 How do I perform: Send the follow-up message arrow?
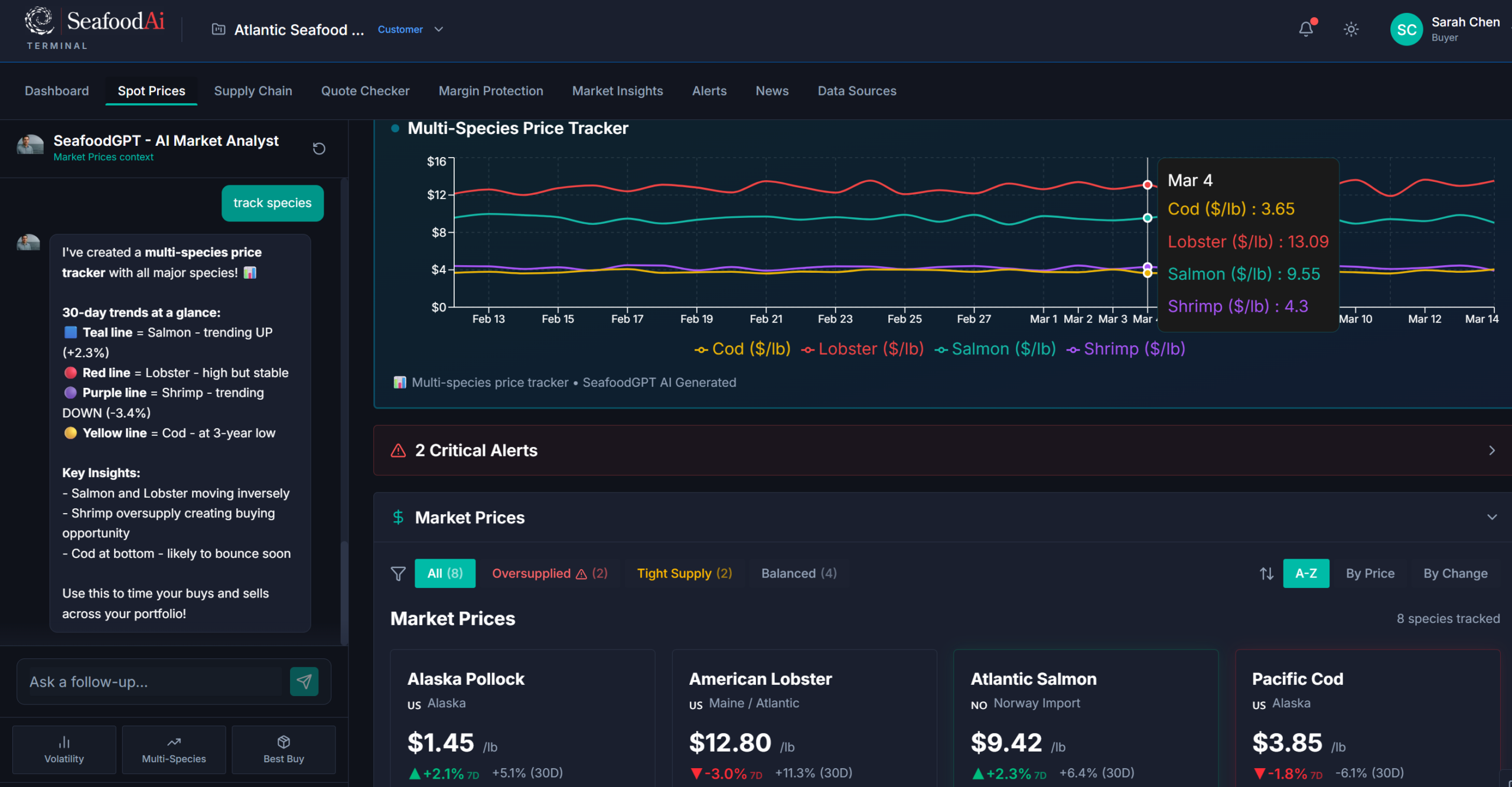click(304, 681)
